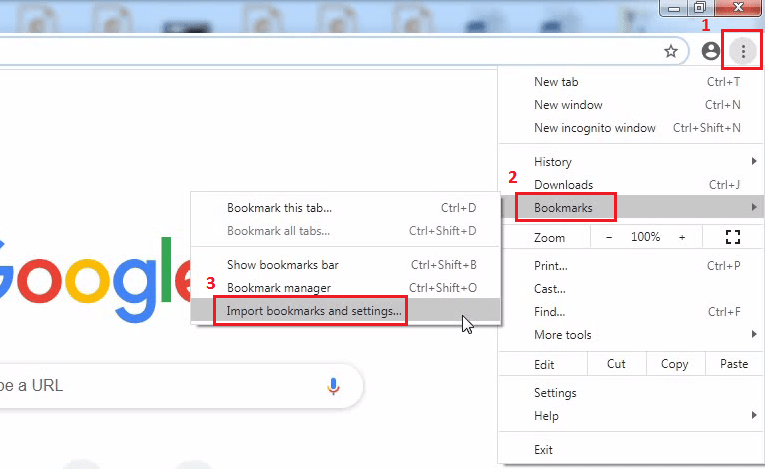Viewport: 765px width, 469px height.
Task: Expand the More tools submenu
Action: [x=632, y=335]
